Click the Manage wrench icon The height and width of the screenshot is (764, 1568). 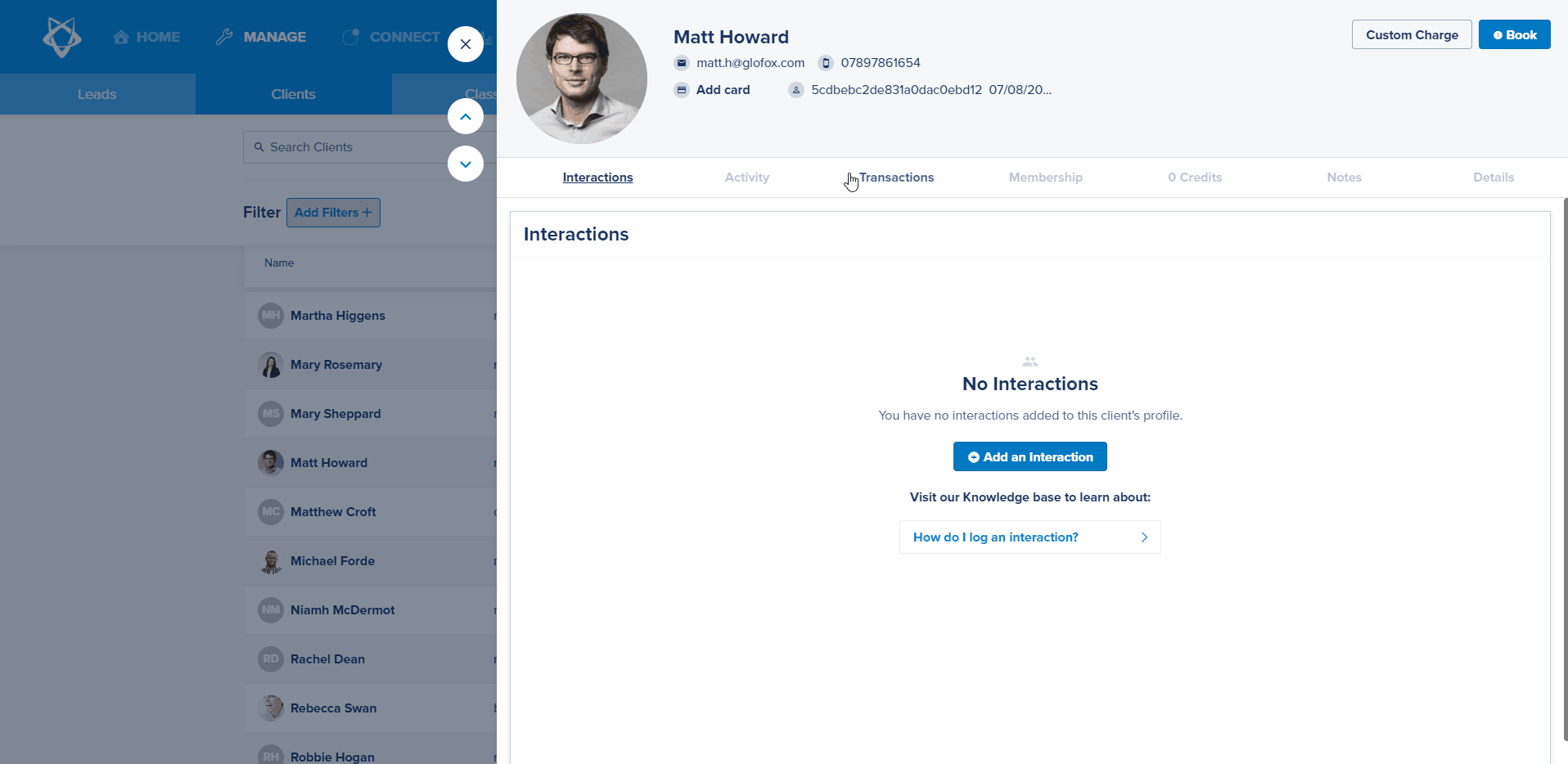click(x=224, y=37)
